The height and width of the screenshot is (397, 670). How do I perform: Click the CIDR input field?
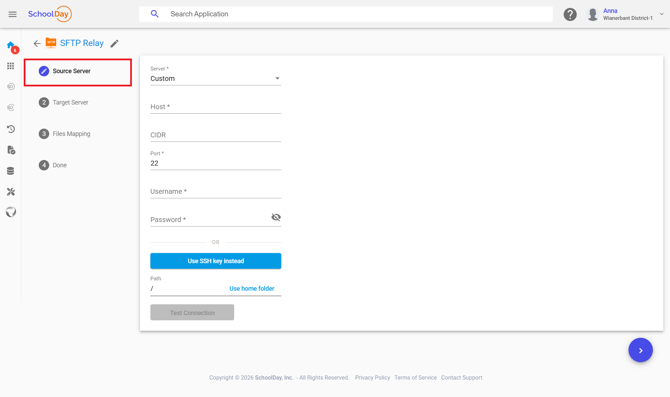(215, 135)
